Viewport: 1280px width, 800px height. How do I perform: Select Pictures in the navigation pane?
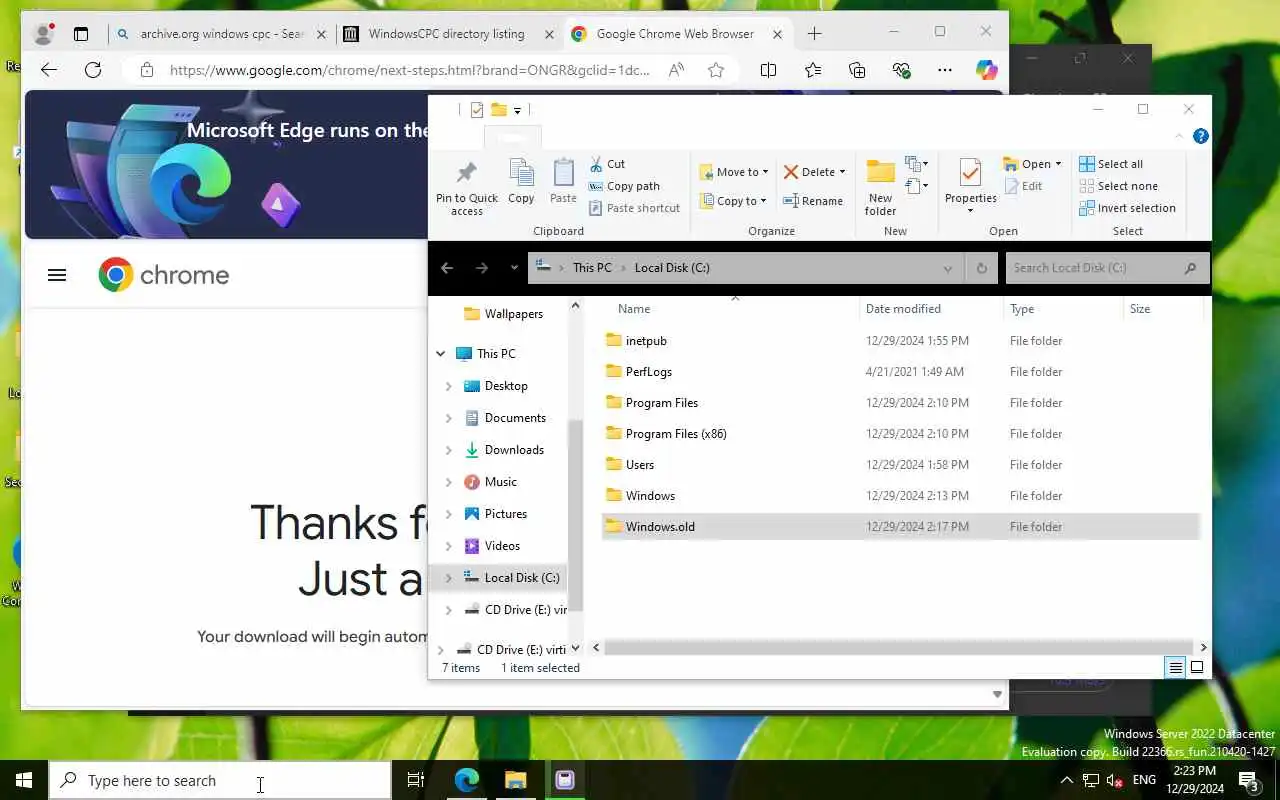pos(505,514)
